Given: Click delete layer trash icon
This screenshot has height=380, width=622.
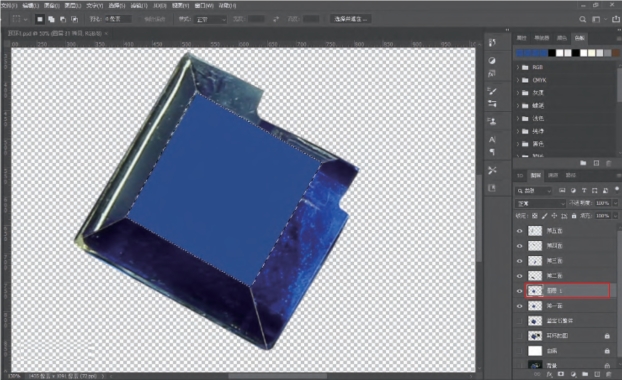Looking at the screenshot, I should coord(608,374).
